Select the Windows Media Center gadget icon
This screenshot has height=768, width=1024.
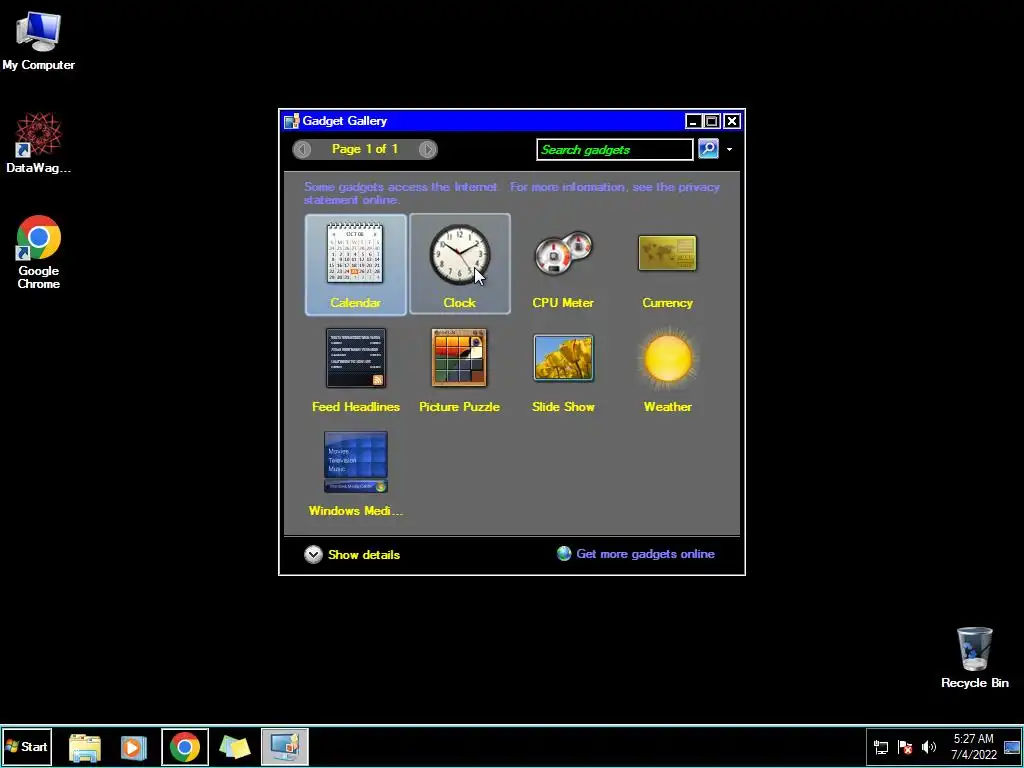(x=356, y=462)
